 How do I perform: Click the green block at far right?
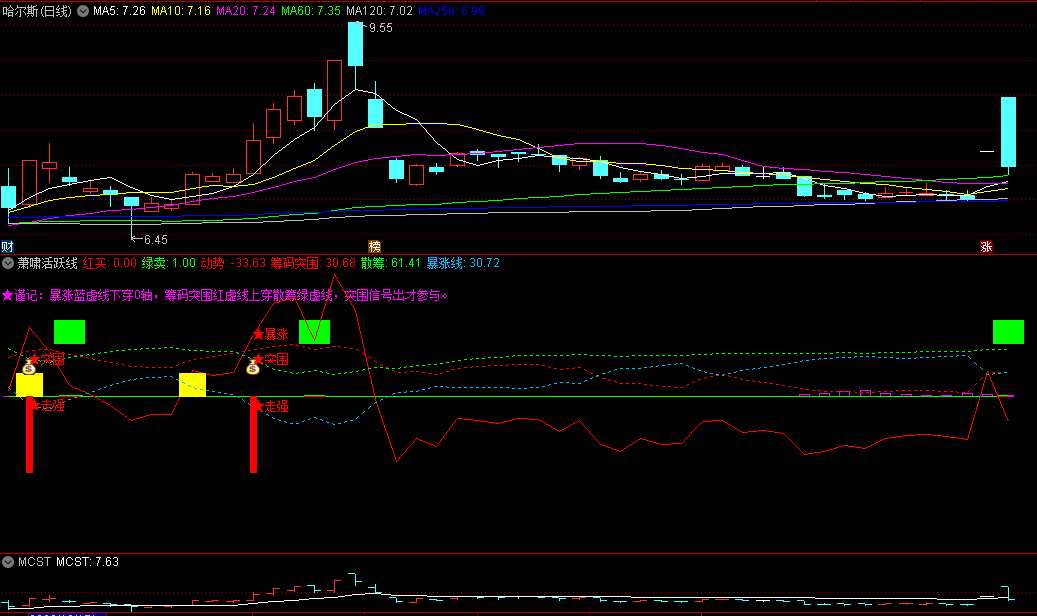pyautogui.click(x=1008, y=332)
